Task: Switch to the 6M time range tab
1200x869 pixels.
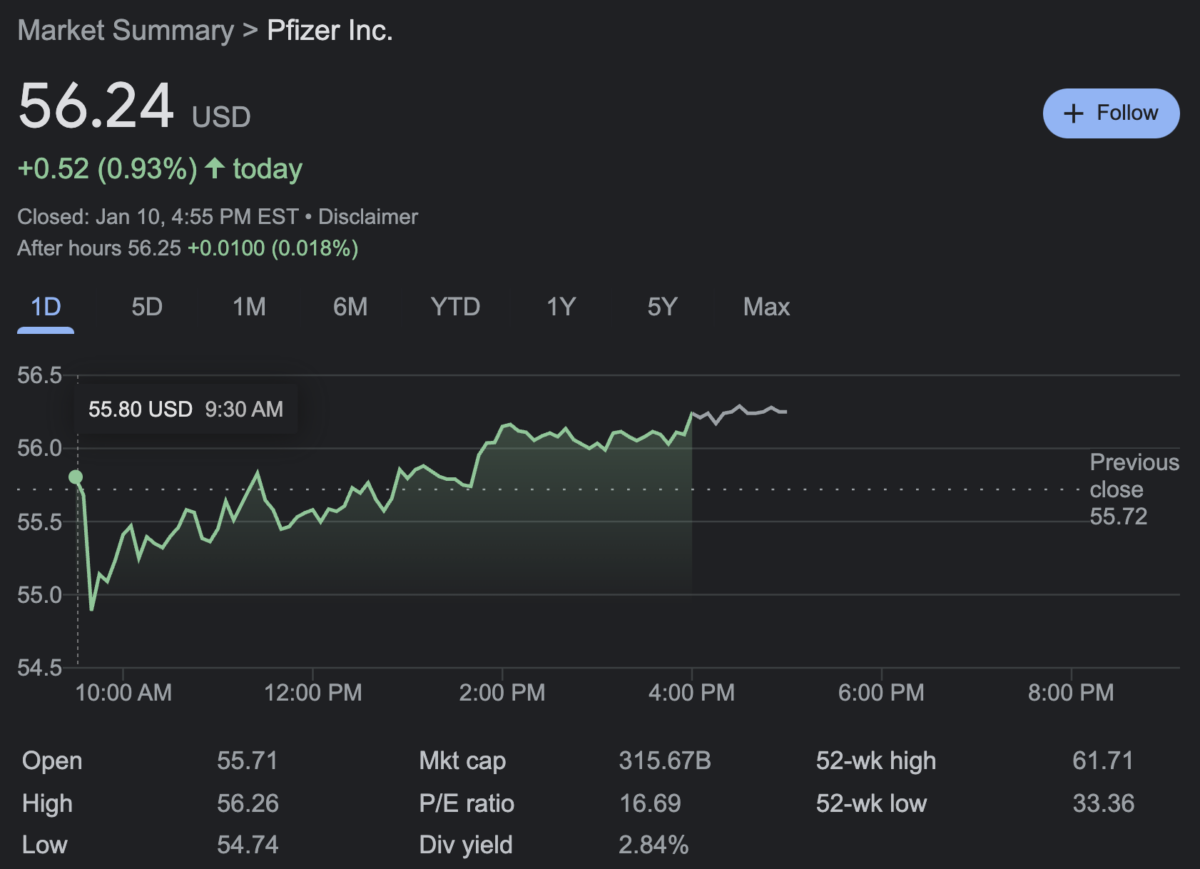Action: click(350, 307)
